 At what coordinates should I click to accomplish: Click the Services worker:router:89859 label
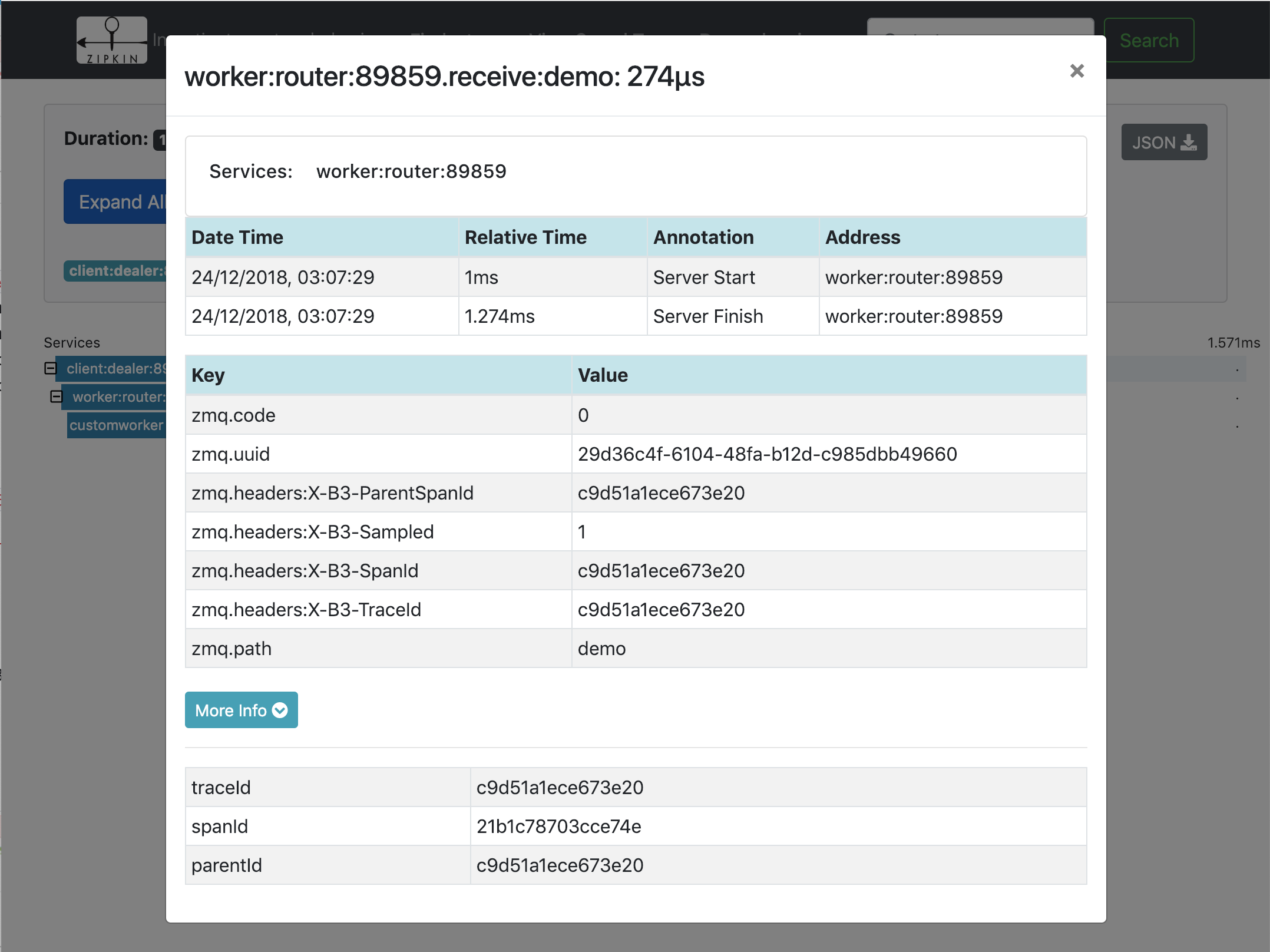pyautogui.click(x=411, y=171)
